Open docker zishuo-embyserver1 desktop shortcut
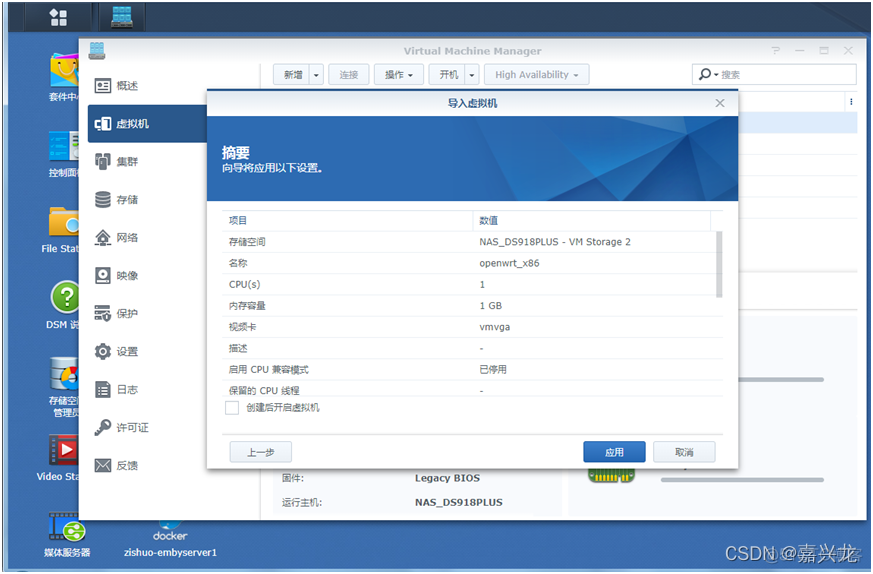 (170, 538)
